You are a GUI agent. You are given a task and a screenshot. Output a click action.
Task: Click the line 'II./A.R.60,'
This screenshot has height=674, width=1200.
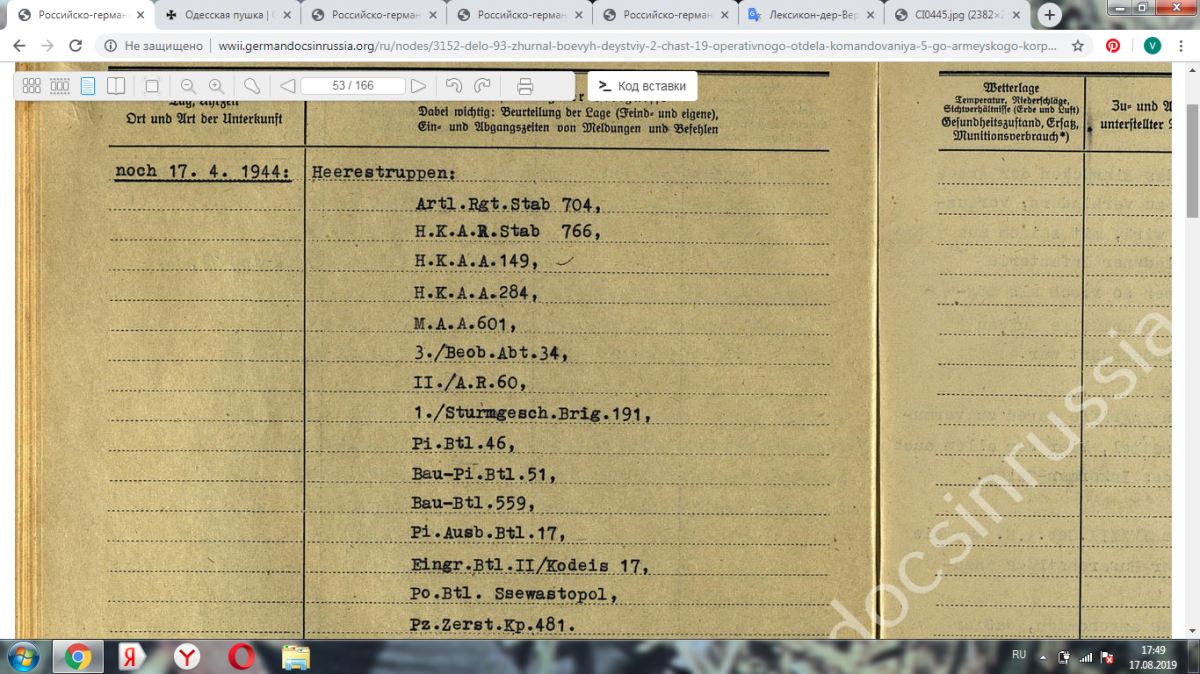point(470,384)
